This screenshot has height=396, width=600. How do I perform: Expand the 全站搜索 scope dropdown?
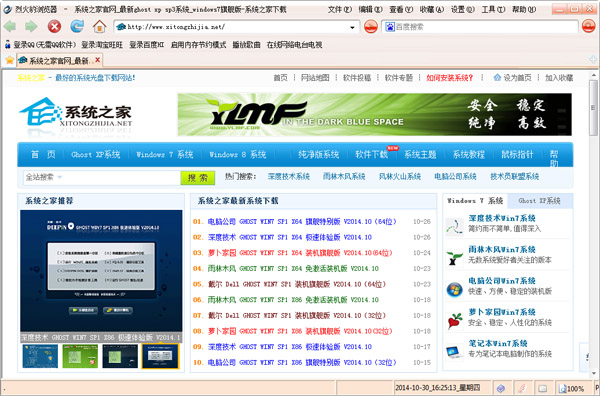(x=60, y=177)
